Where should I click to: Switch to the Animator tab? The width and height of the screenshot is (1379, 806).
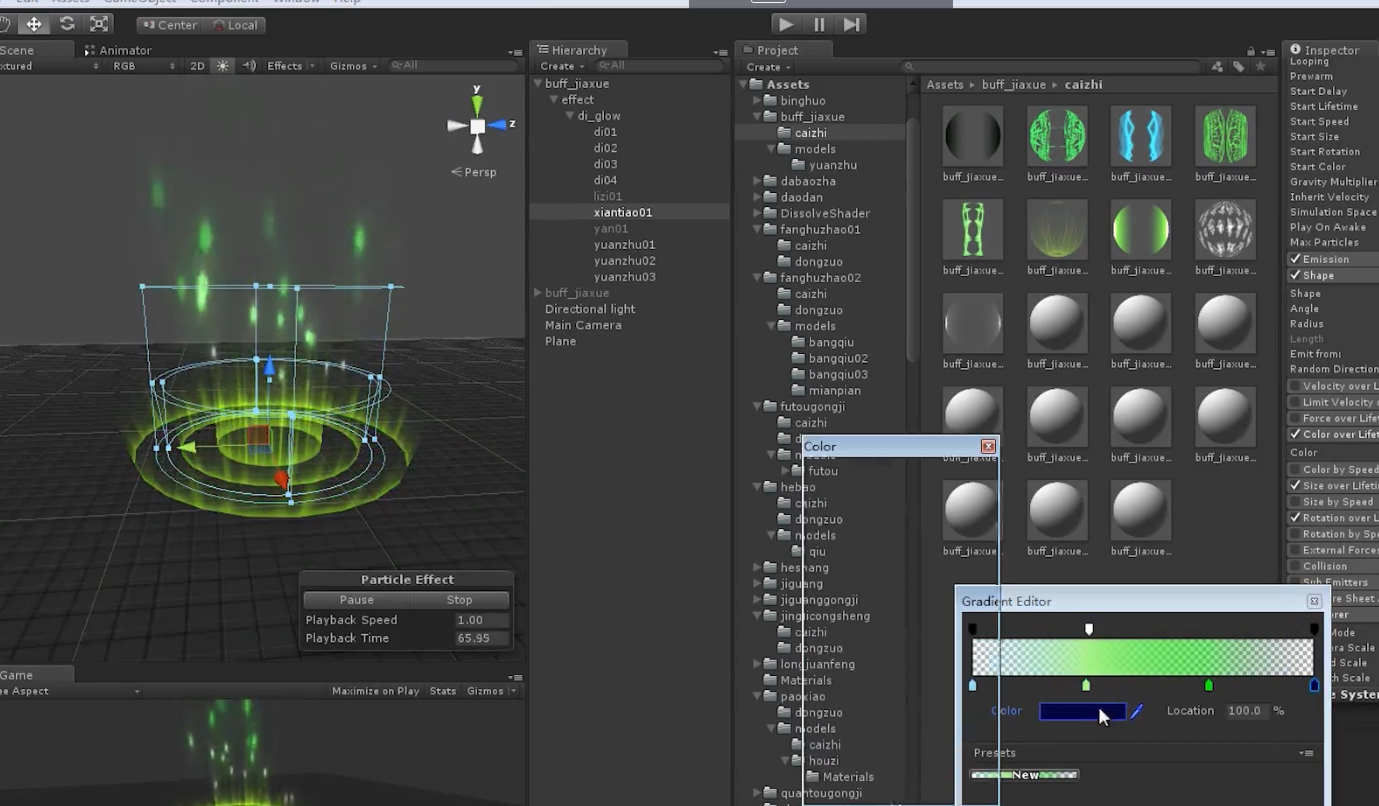point(118,50)
